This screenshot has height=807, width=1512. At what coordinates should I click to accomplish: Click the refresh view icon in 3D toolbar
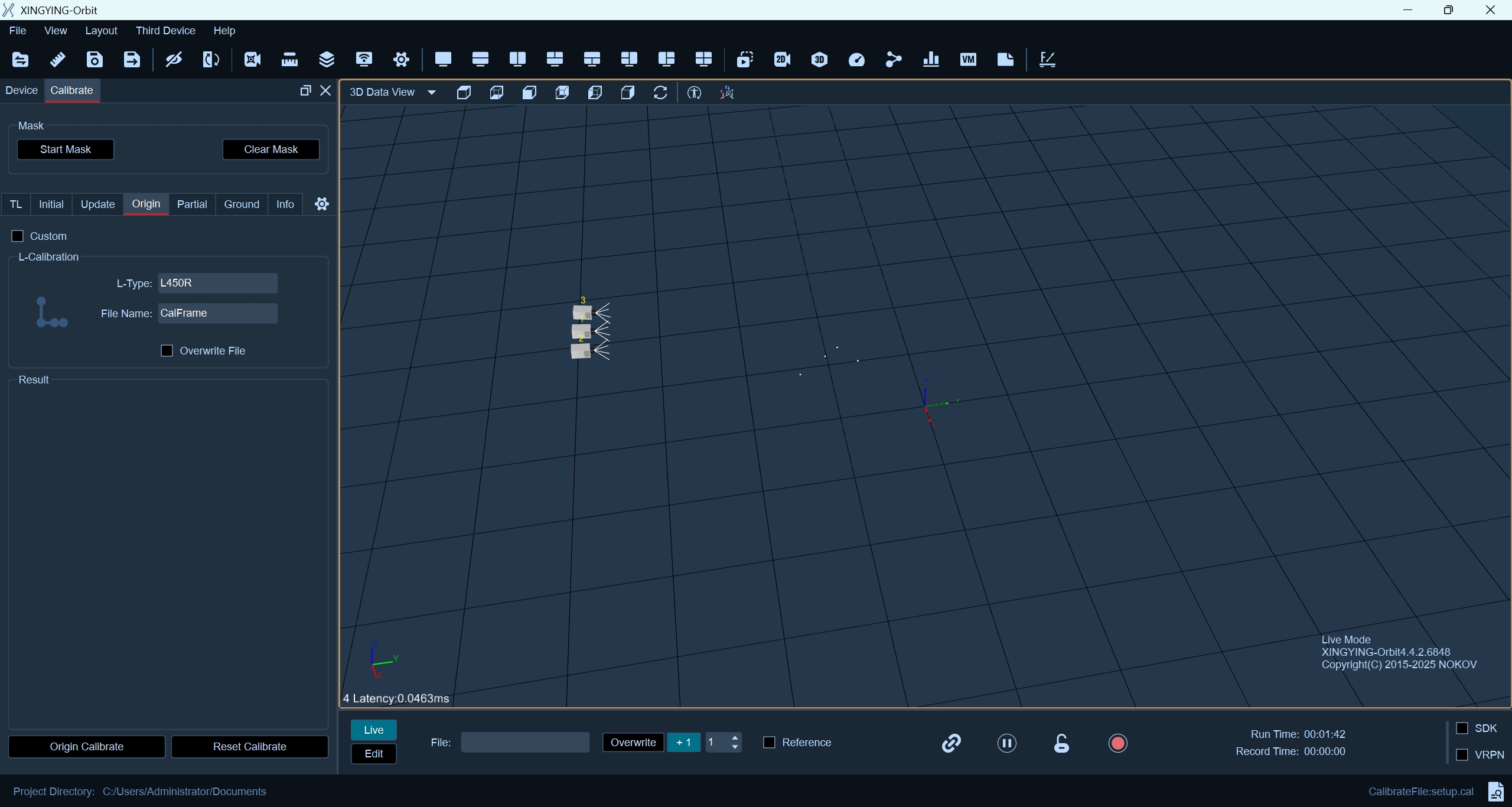660,92
